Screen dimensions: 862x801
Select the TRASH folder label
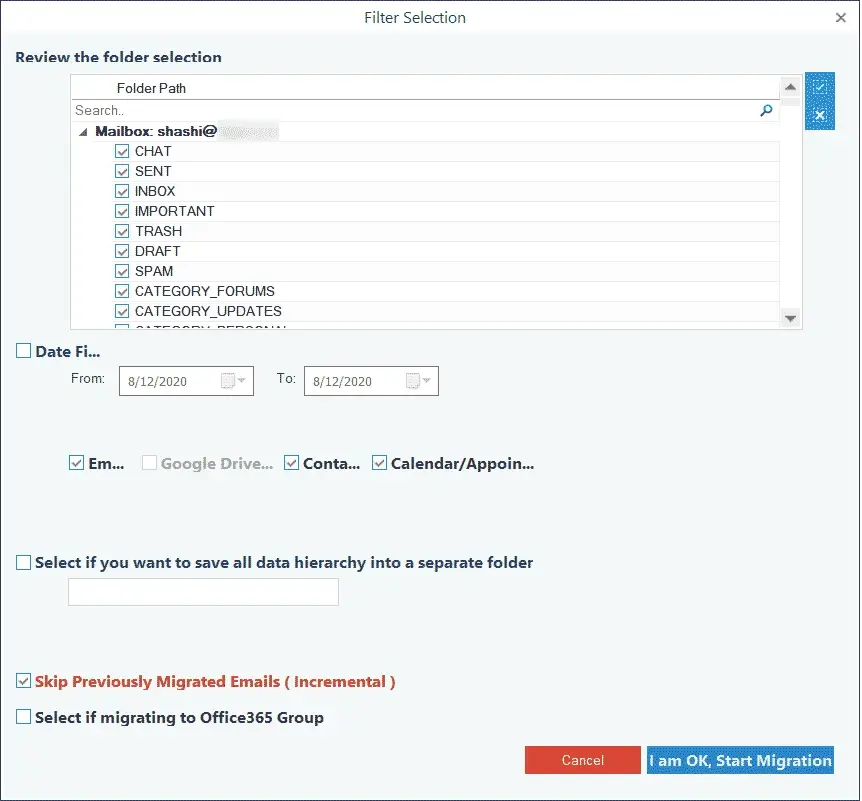[x=158, y=231]
